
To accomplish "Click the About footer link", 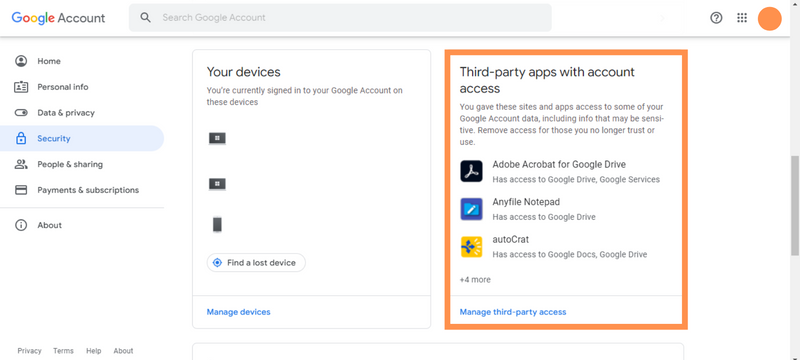I will pos(123,351).
